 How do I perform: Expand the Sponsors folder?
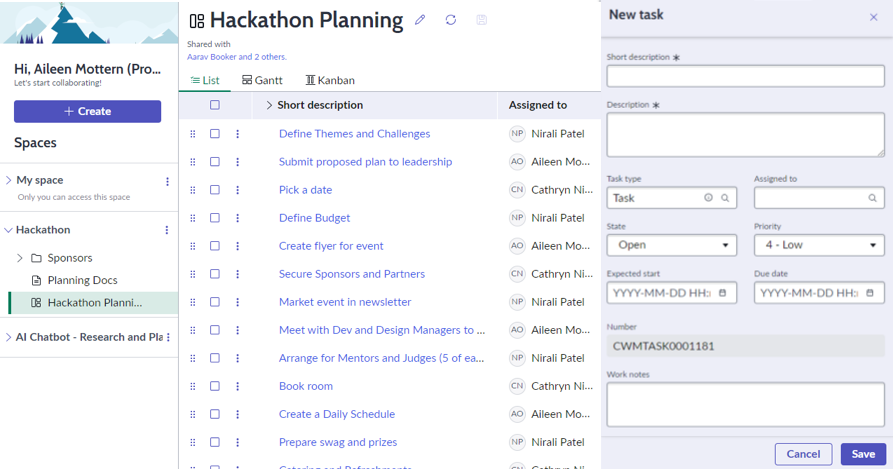pyautogui.click(x=20, y=258)
